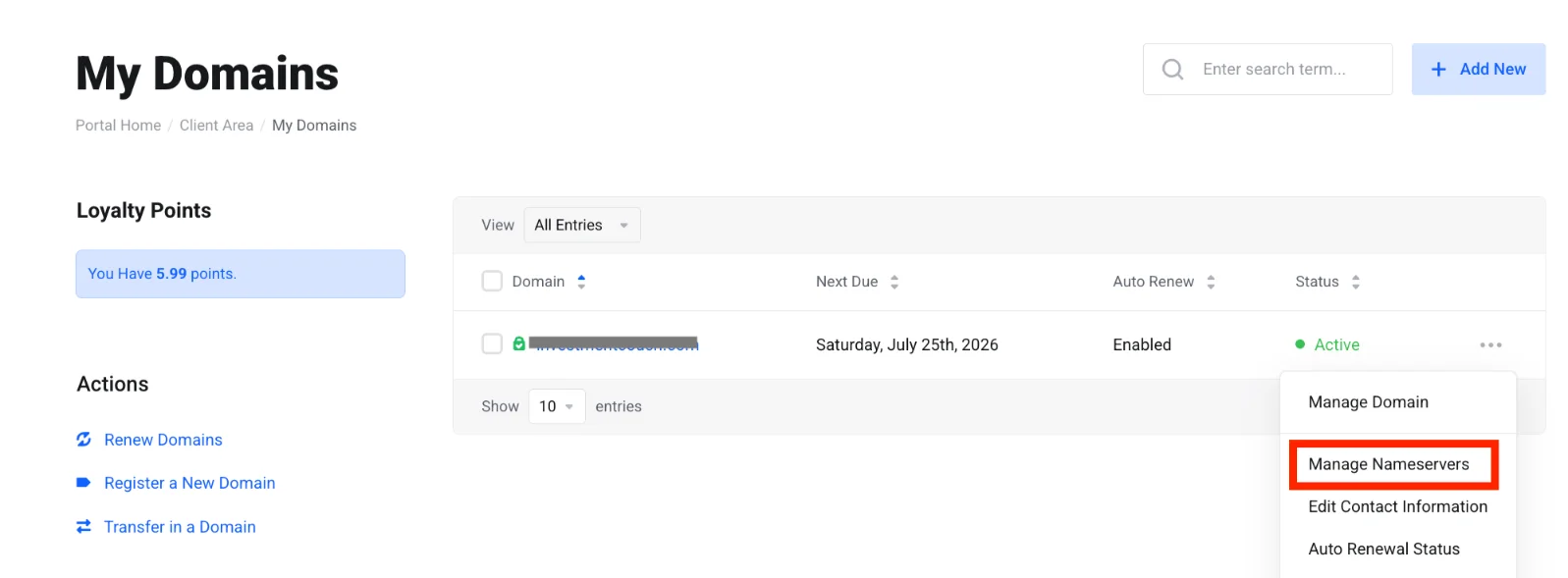Choose Edit Contact Information menu entry

click(x=1397, y=506)
